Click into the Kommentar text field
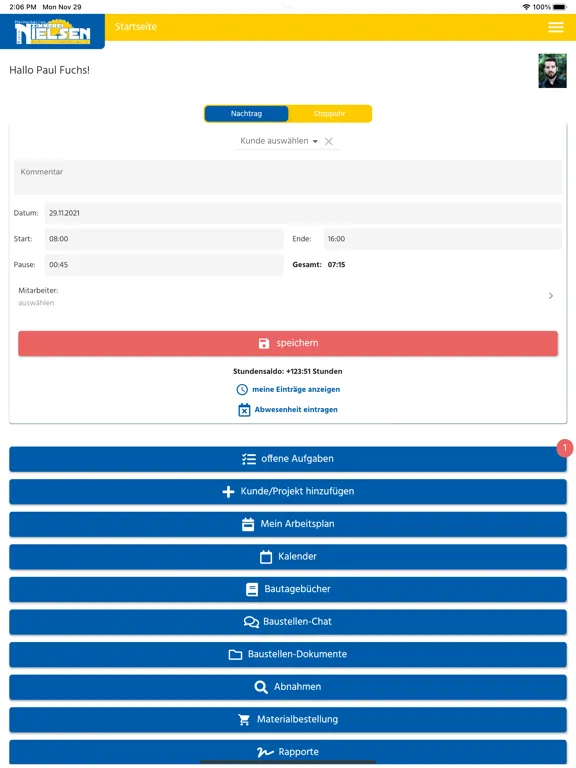Viewport: 576px width, 768px height. pyautogui.click(x=288, y=177)
